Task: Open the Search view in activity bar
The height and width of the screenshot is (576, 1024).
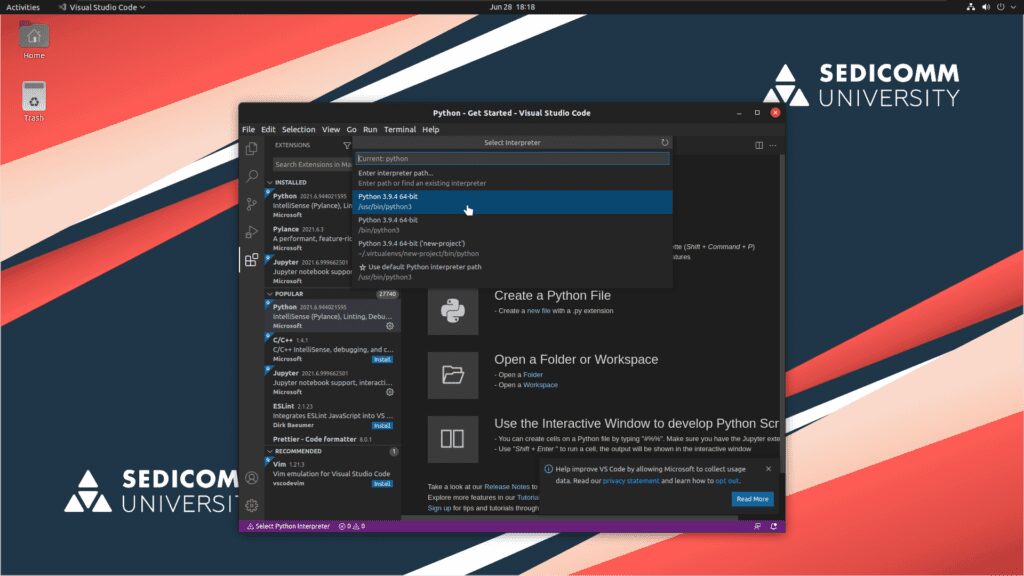Action: [x=252, y=176]
